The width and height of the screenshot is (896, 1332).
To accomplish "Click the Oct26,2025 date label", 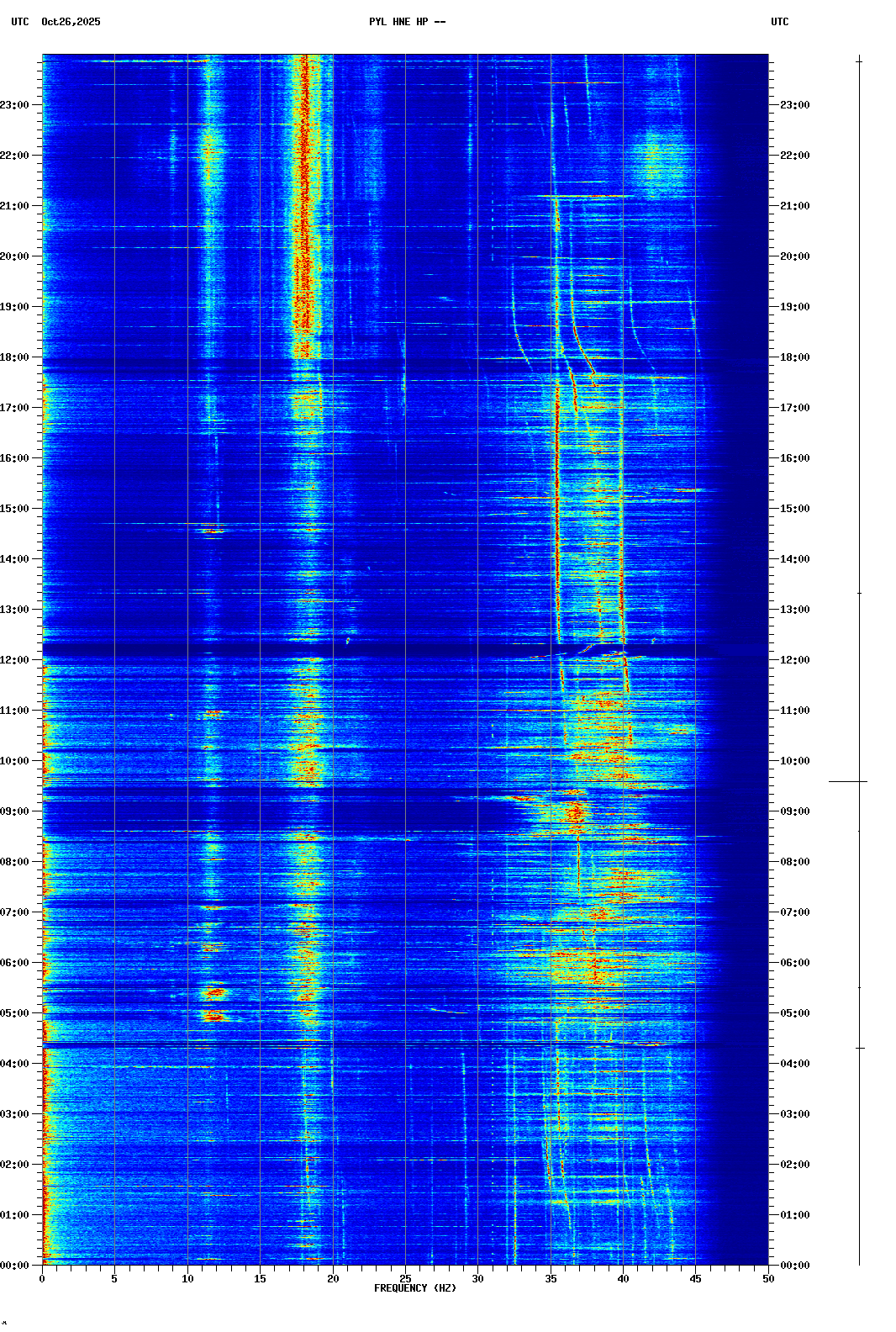I will pyautogui.click(x=71, y=22).
